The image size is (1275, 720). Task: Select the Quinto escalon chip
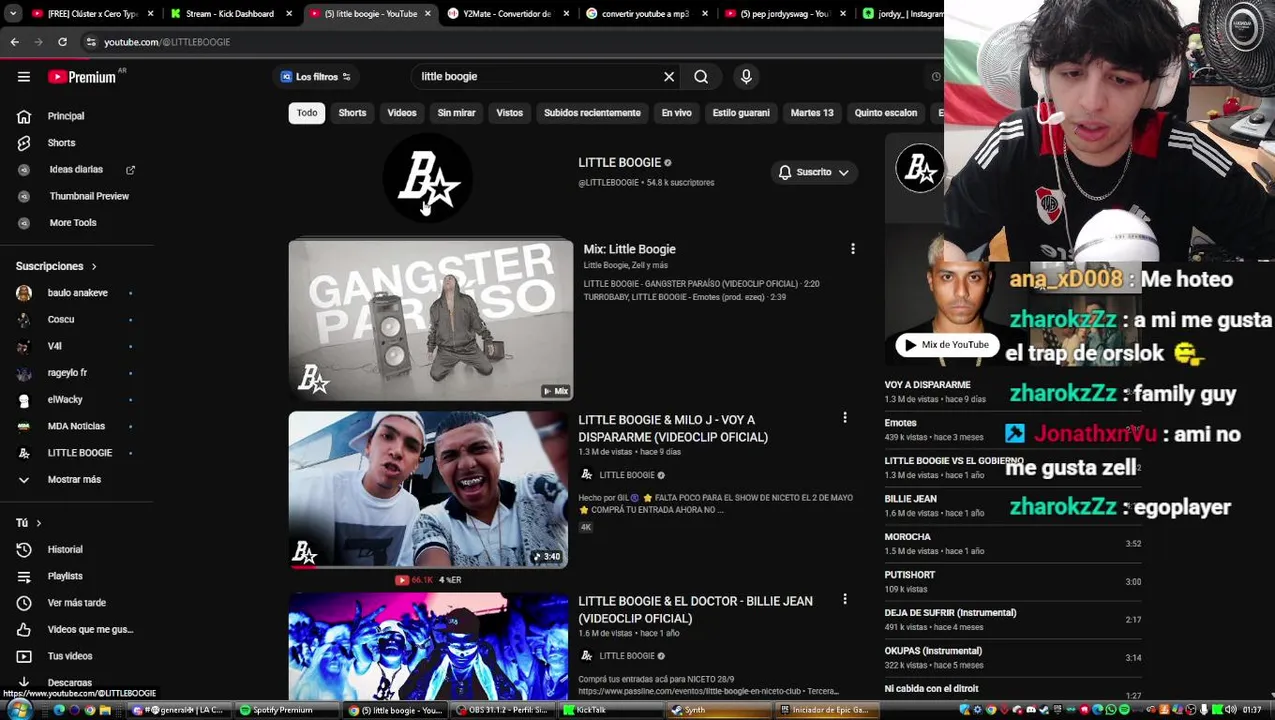click(886, 113)
